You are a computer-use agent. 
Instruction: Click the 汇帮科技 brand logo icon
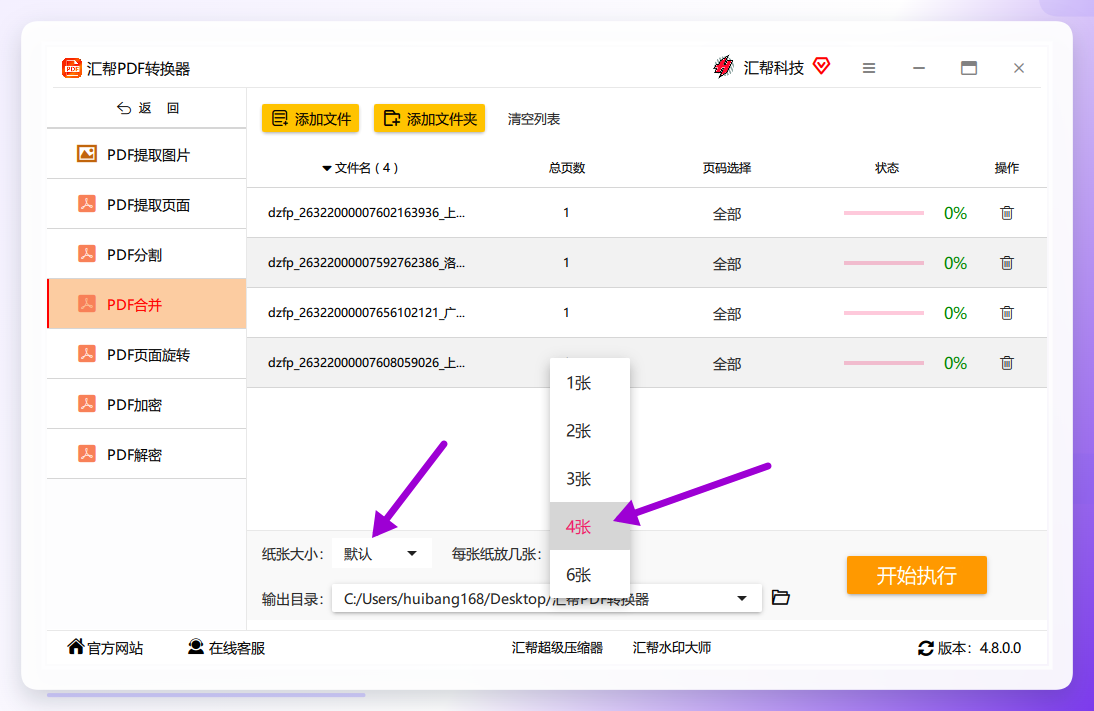(724, 66)
